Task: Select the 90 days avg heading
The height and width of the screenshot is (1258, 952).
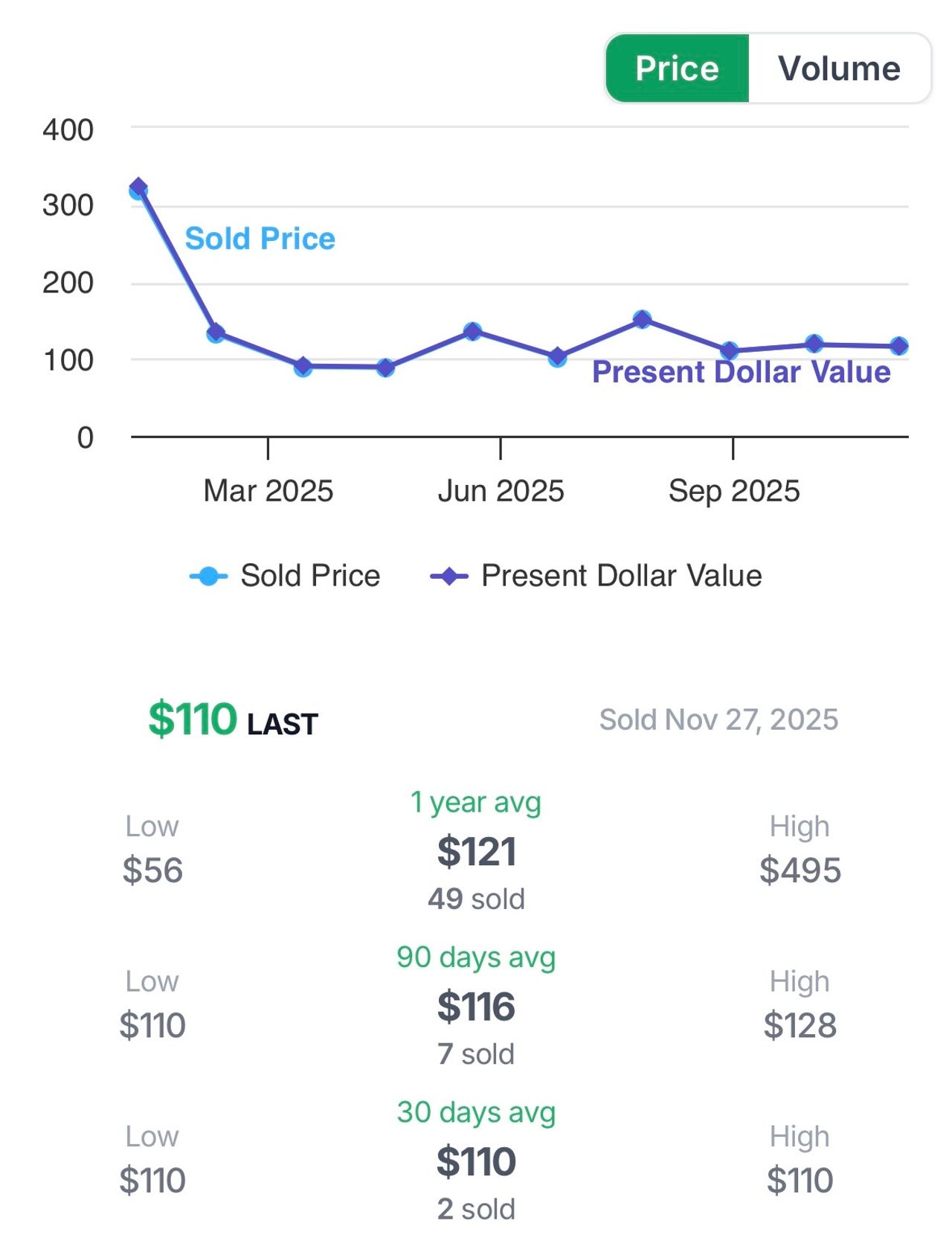Action: [x=476, y=957]
